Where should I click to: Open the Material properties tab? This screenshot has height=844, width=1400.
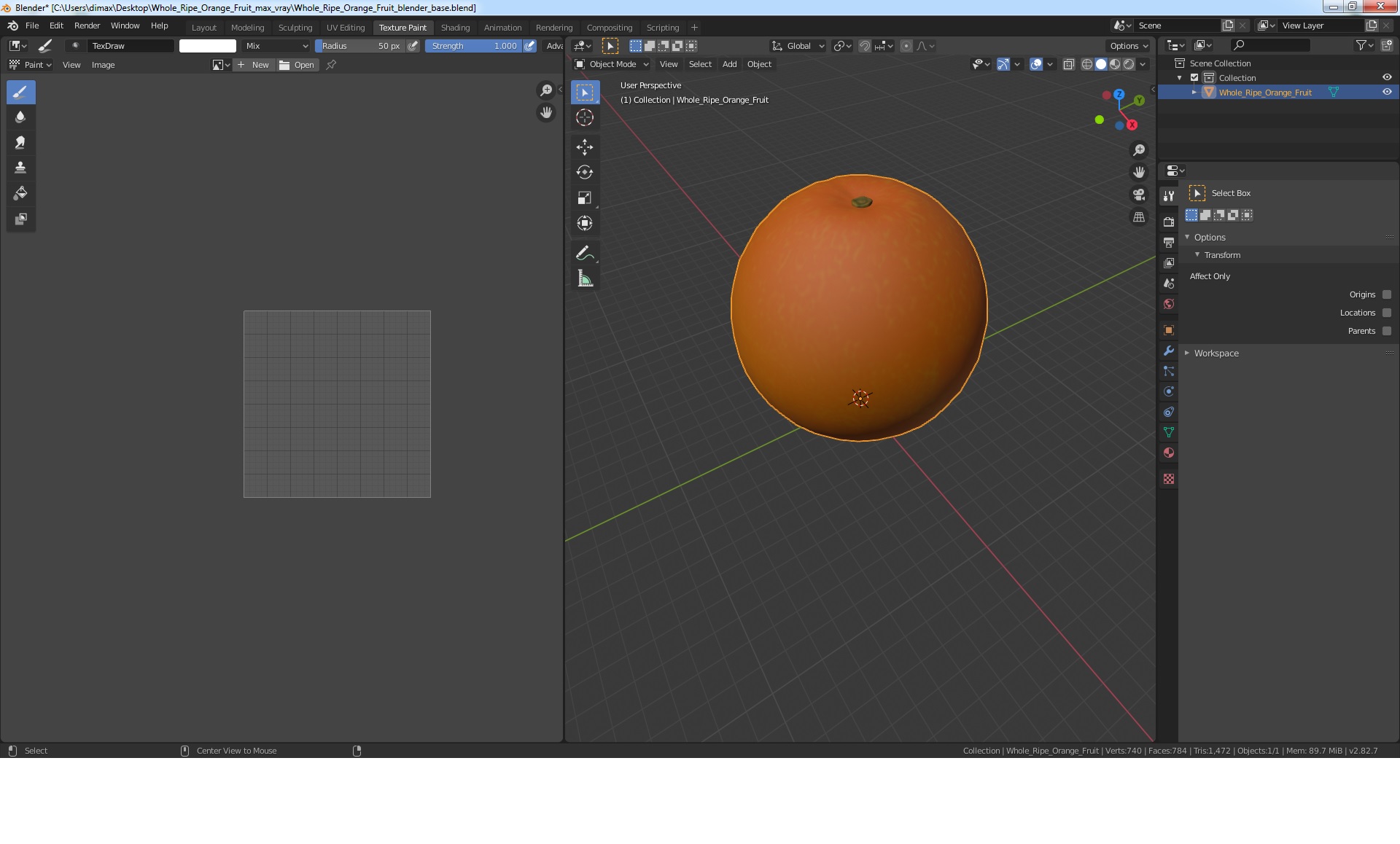1169,453
